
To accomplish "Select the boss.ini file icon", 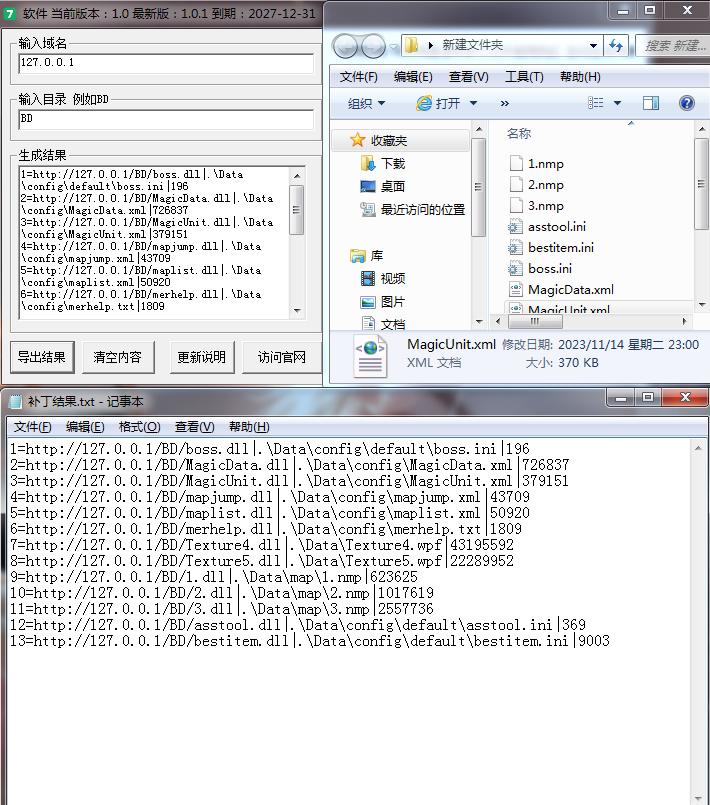I will click(x=516, y=268).
